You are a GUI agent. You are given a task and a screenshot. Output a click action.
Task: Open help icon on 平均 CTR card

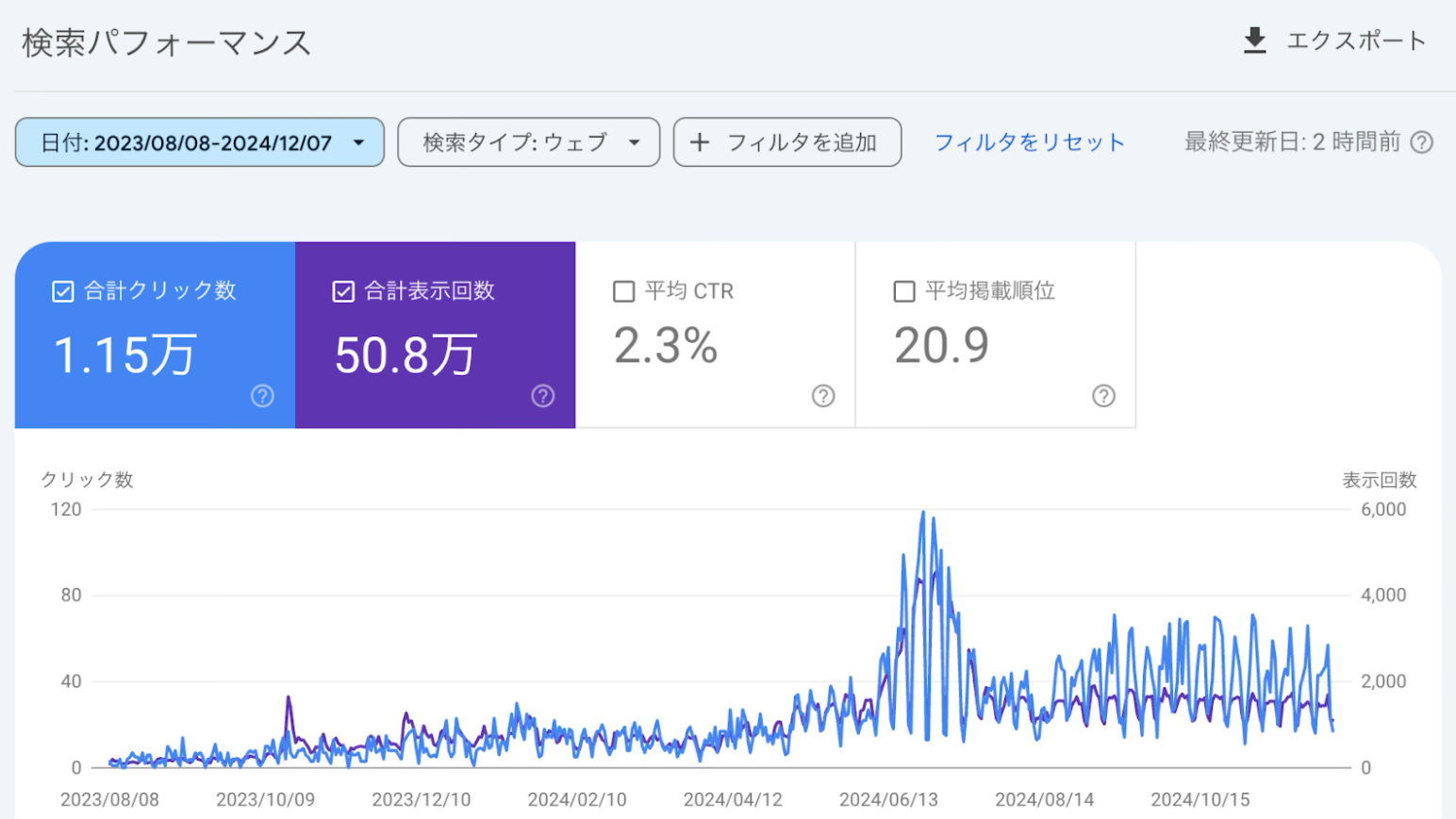tap(823, 396)
